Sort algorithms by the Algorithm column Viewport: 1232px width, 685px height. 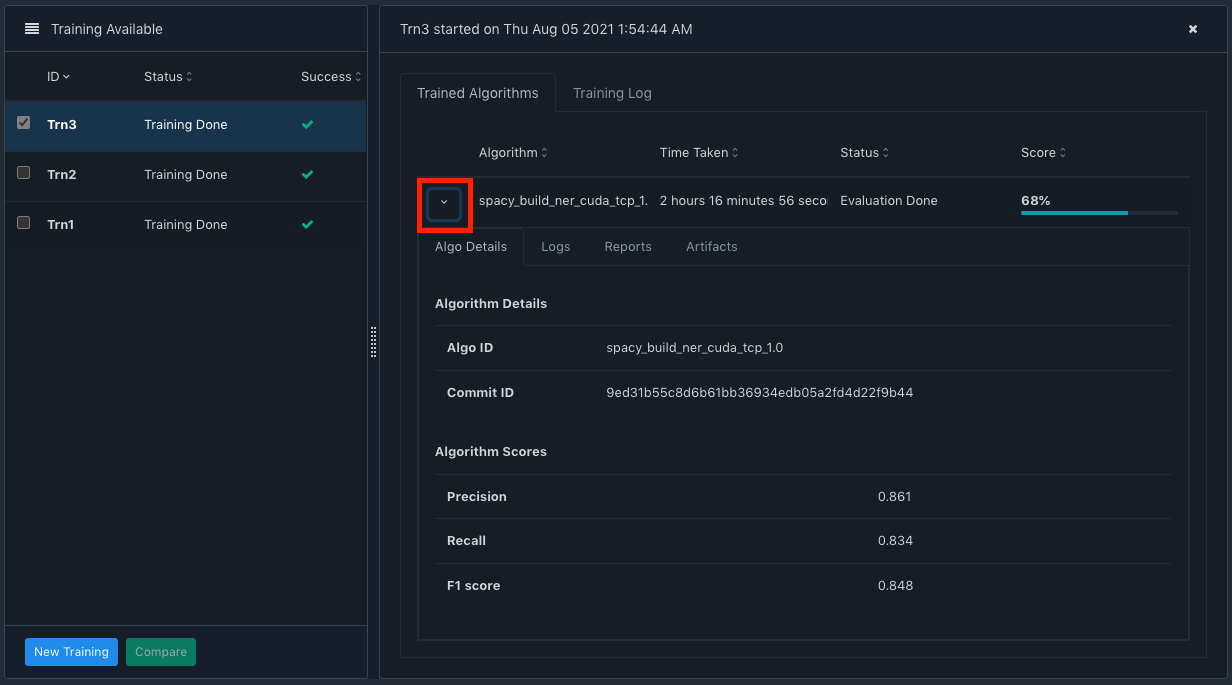512,152
